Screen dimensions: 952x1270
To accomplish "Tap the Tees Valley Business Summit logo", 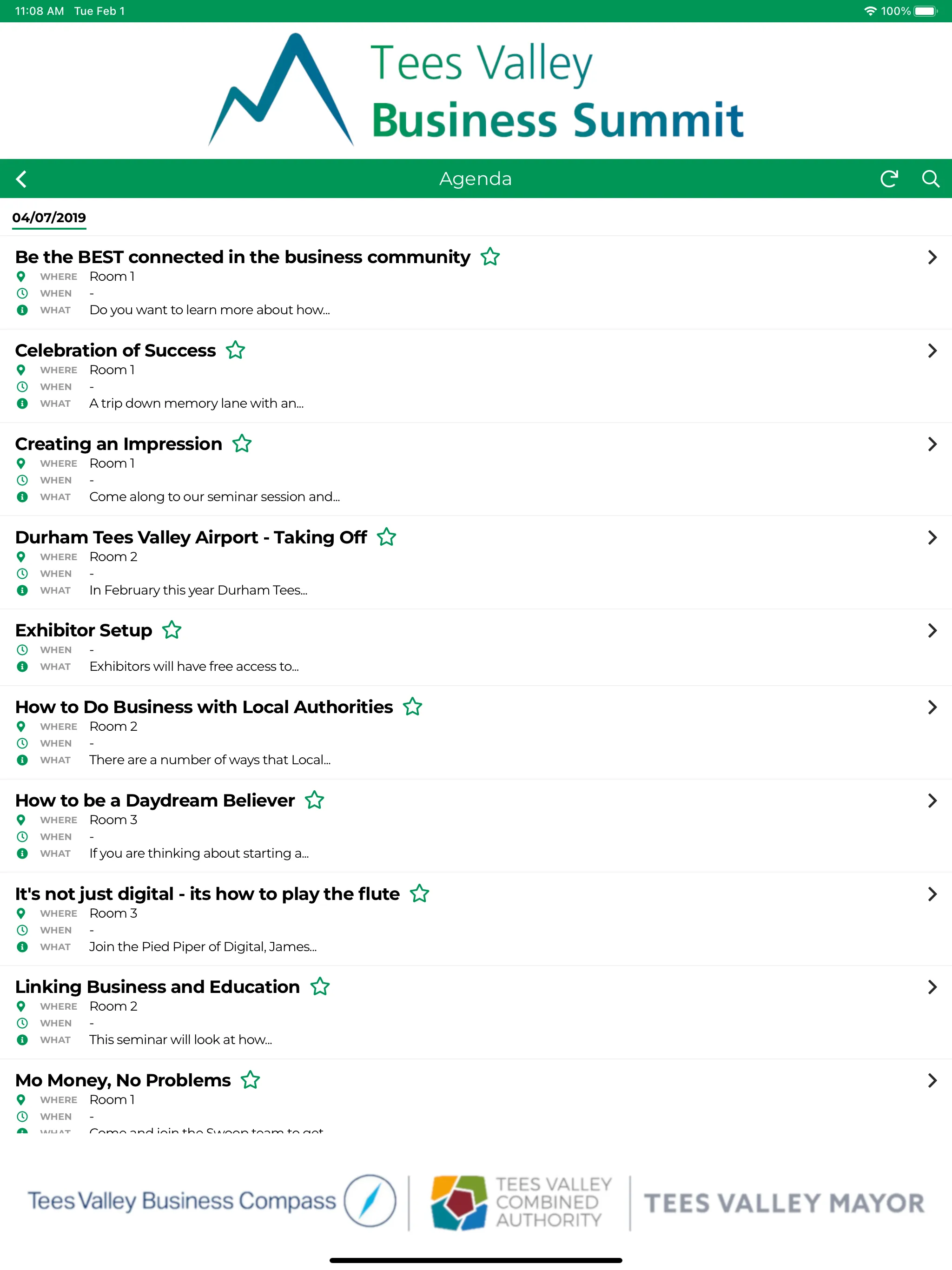I will click(476, 90).
